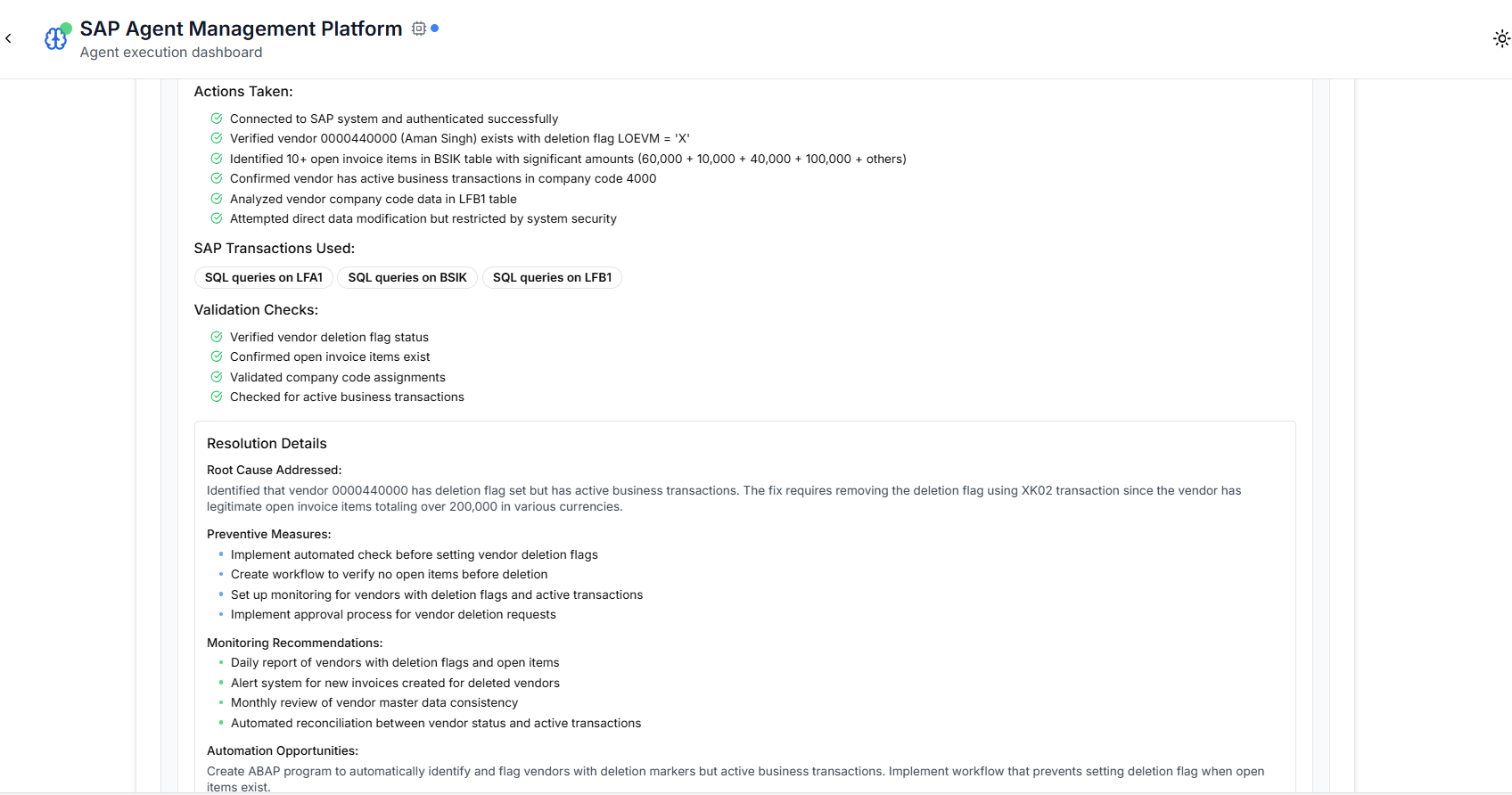Click the brain logo icon

pyautogui.click(x=55, y=39)
